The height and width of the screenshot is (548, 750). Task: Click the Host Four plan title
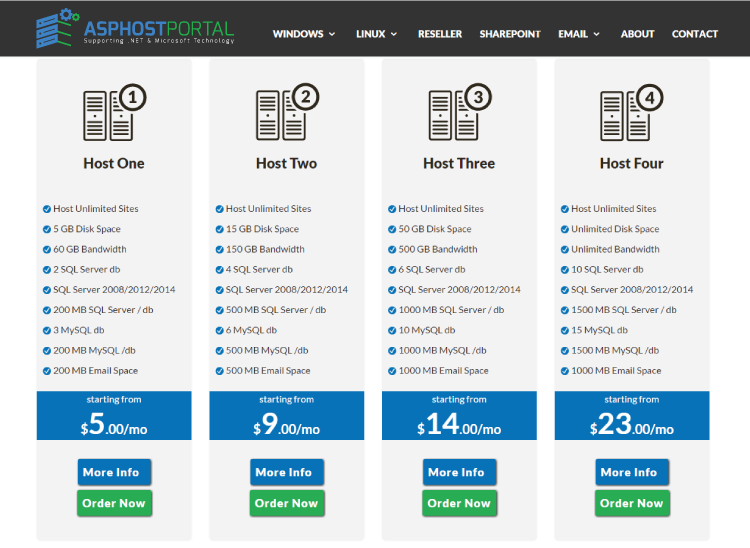tap(632, 164)
